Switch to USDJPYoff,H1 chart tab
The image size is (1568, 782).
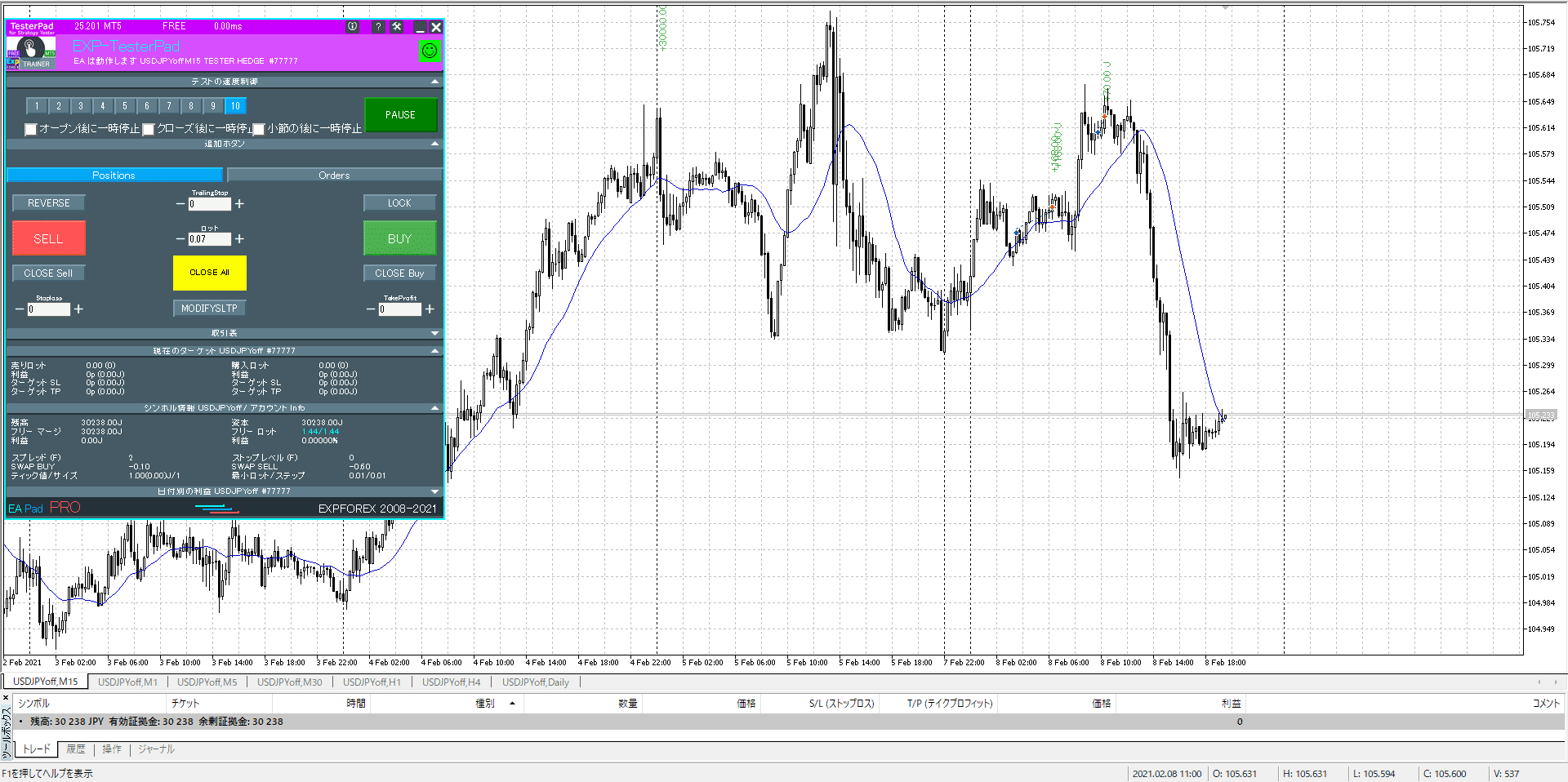(372, 682)
